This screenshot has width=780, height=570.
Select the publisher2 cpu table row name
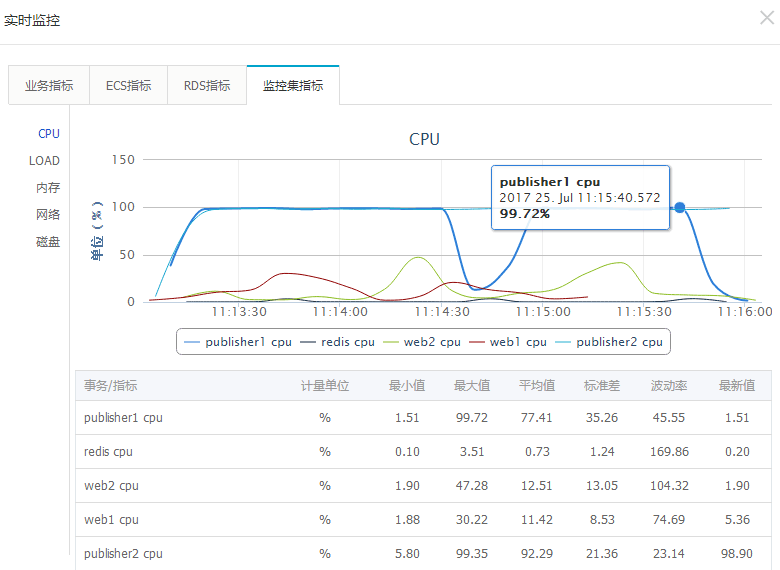[123, 554]
